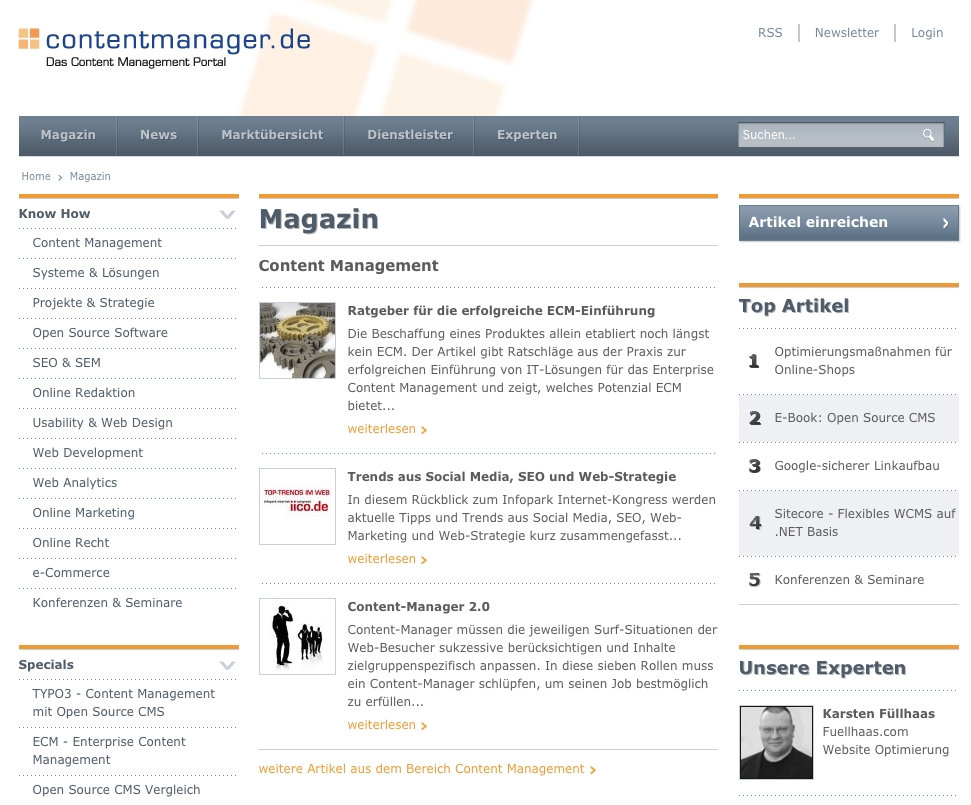Open Content-Manager 2.0 headline
This screenshot has height=805, width=971.
click(419, 607)
